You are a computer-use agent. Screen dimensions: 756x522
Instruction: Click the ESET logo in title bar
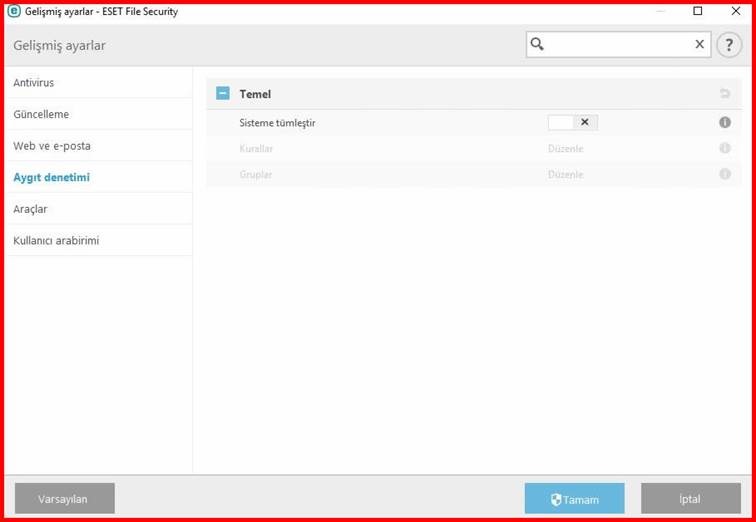(14, 11)
